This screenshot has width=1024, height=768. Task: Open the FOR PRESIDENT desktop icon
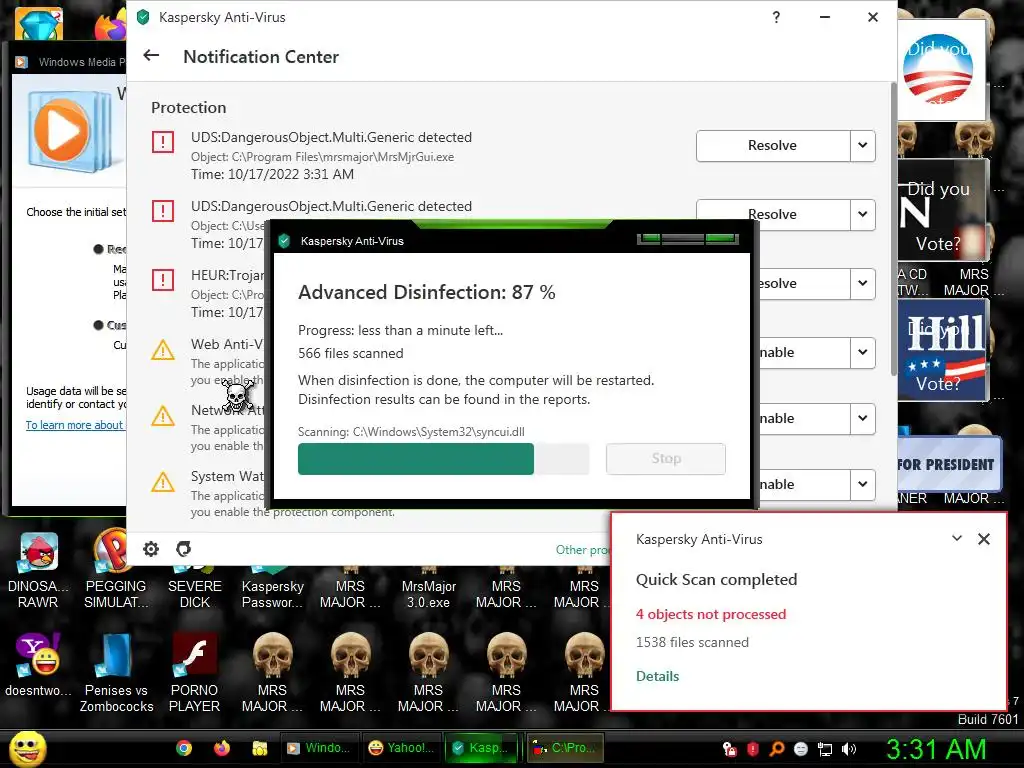948,464
